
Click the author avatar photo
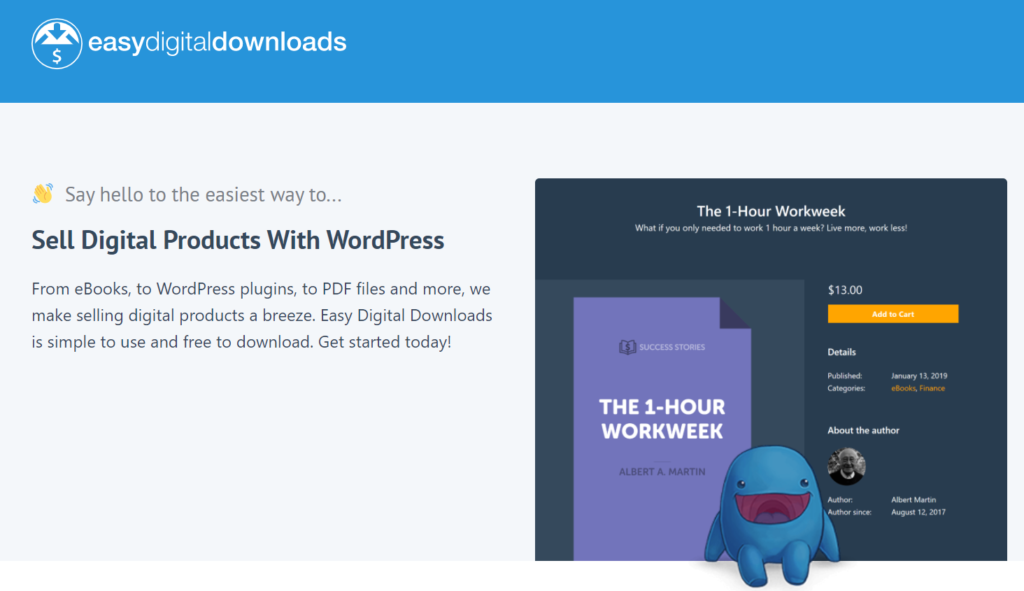[846, 466]
